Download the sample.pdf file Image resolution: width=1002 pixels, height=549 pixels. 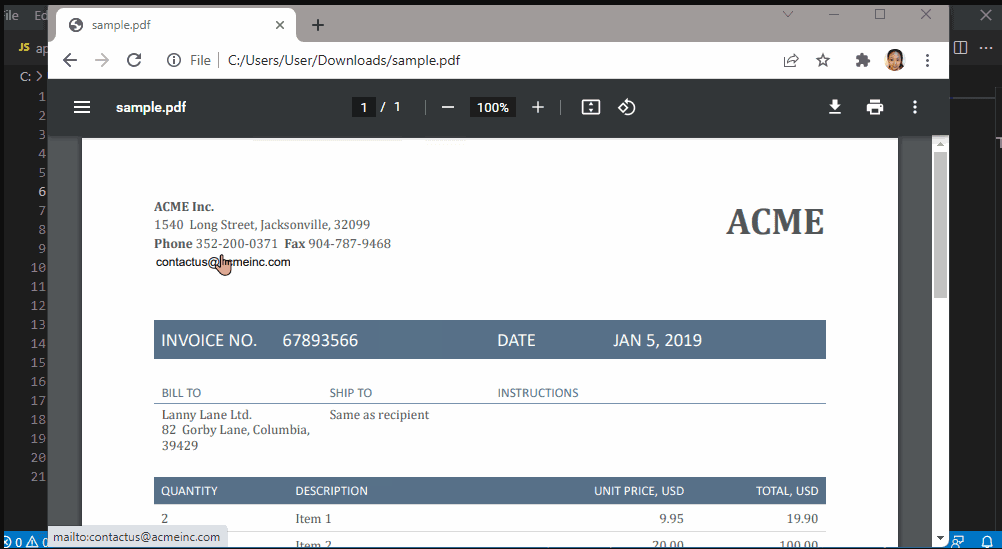tap(835, 107)
